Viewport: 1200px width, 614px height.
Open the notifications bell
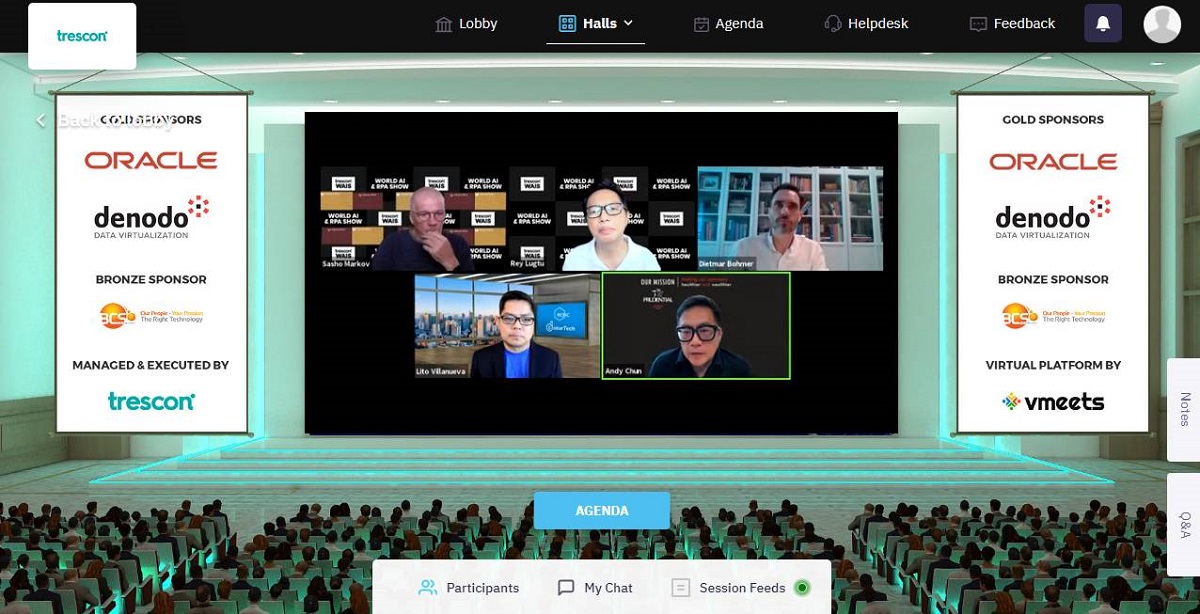click(1103, 23)
